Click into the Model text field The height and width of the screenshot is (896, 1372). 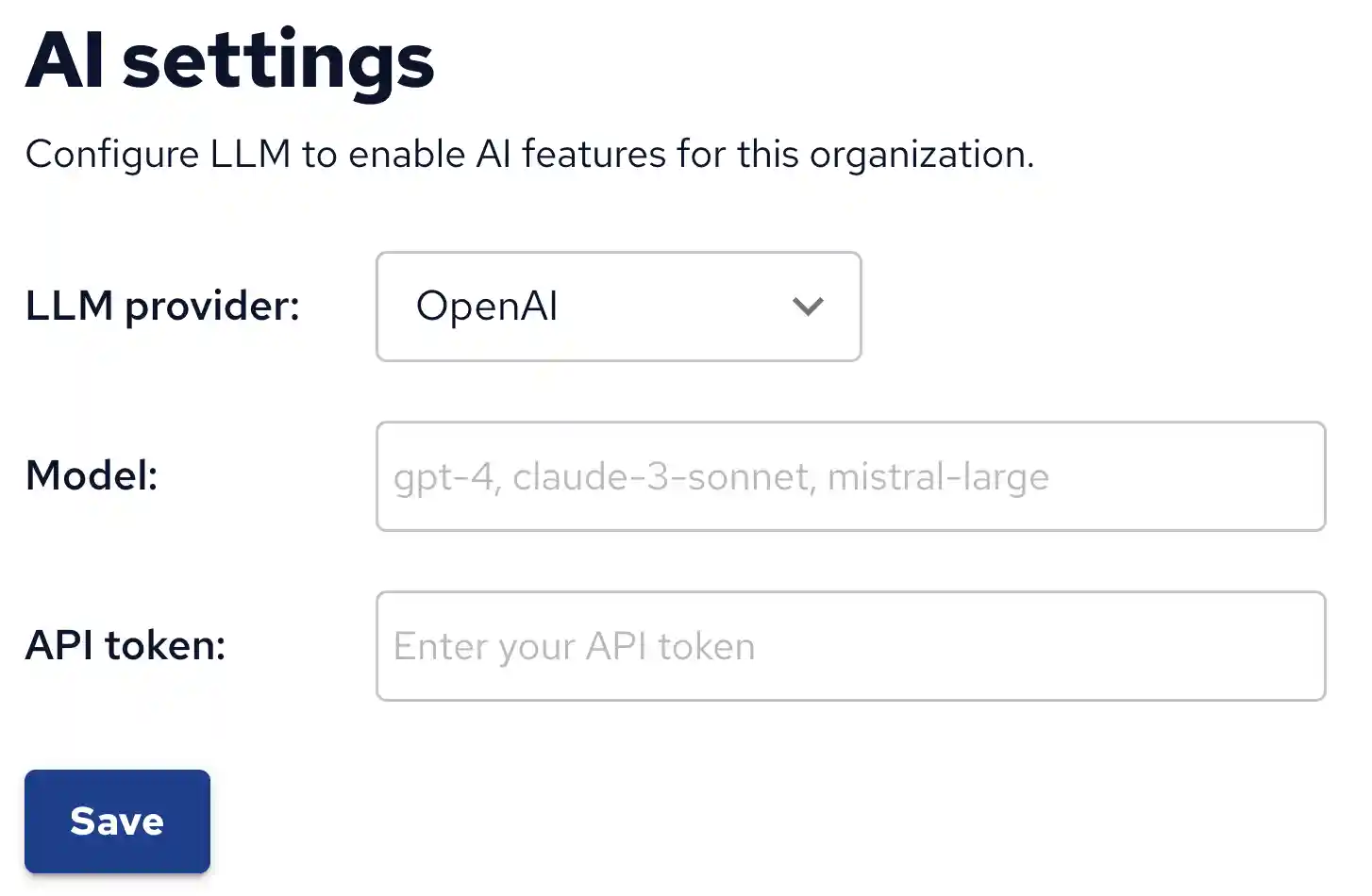(849, 476)
